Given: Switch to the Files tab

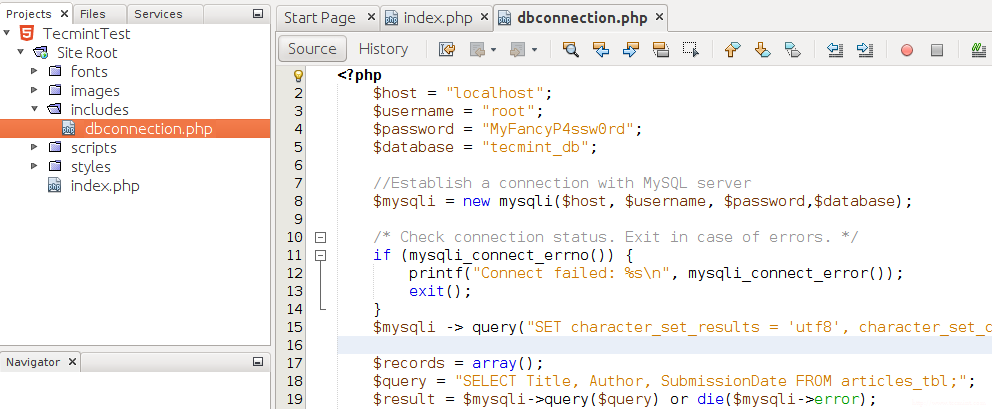Looking at the screenshot, I should click(93, 14).
